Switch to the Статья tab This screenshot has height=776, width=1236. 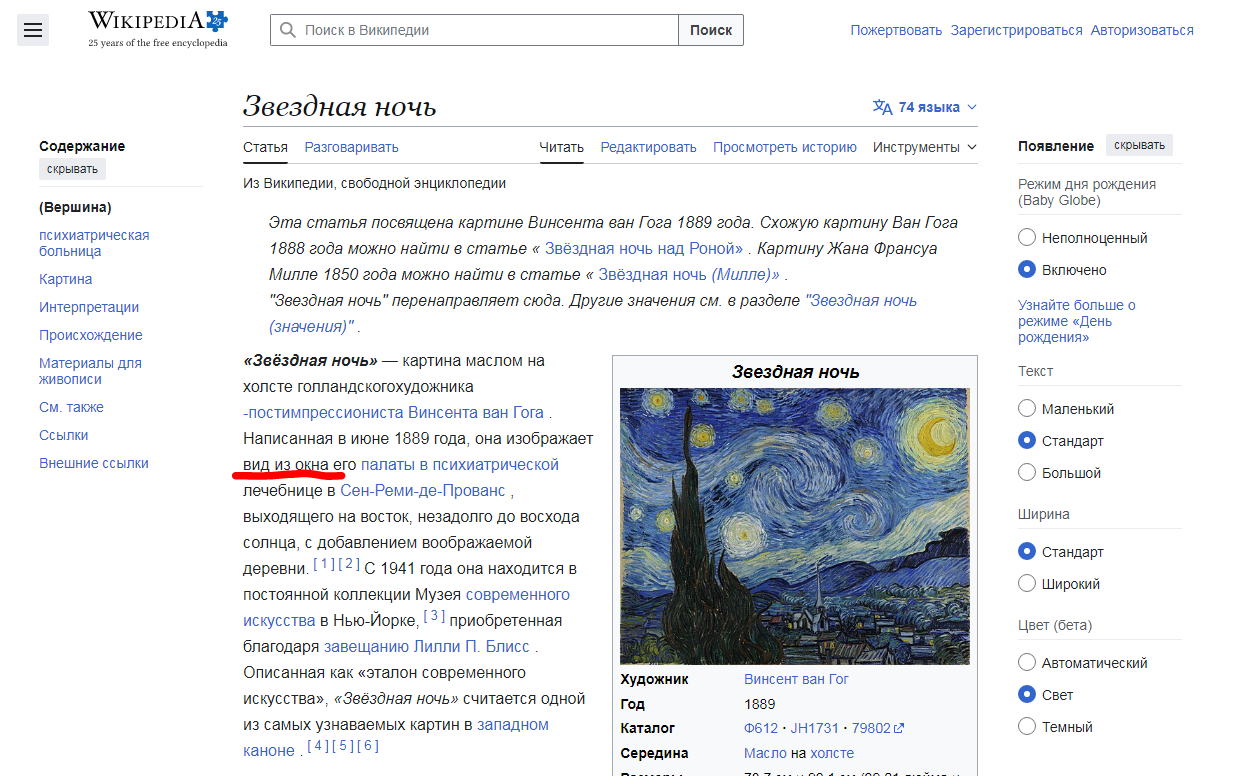coord(265,147)
